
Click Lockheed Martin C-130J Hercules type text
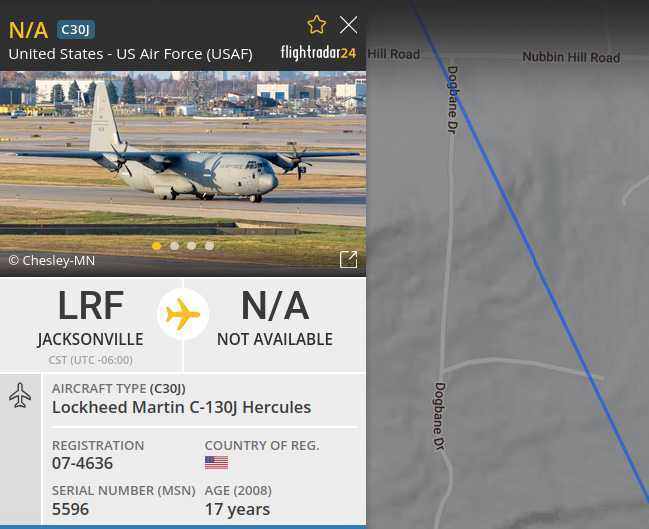pos(181,407)
